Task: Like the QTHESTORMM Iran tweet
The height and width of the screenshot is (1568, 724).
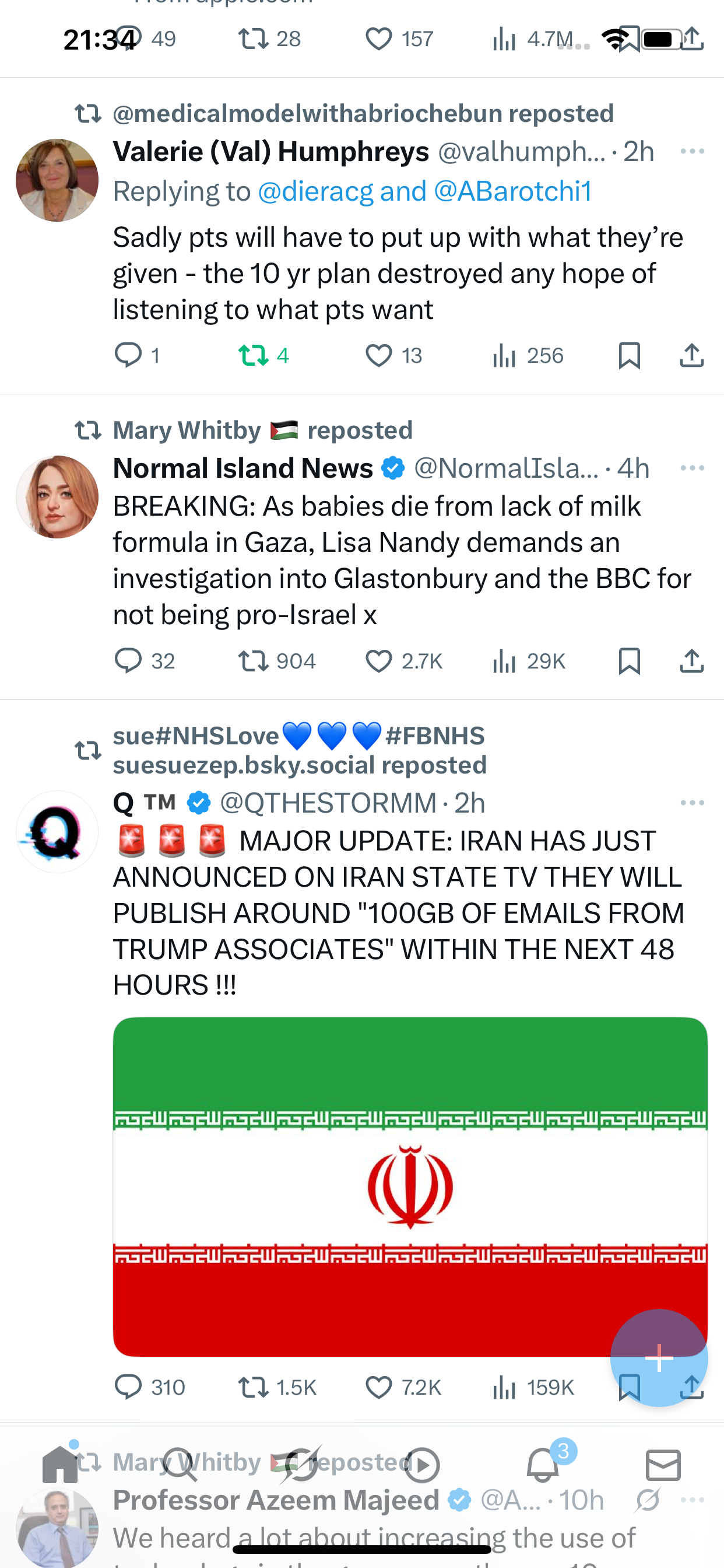Action: 403,1387
